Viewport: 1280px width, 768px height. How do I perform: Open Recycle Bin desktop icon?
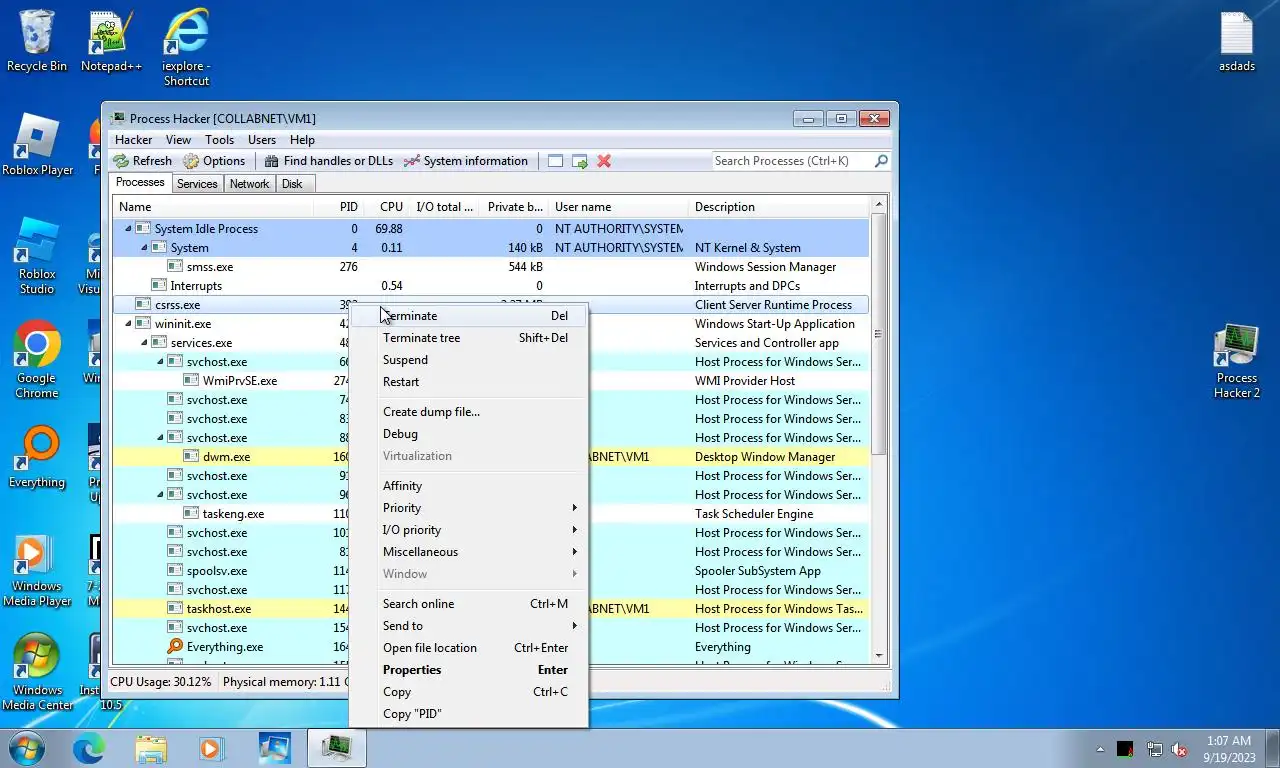37,42
